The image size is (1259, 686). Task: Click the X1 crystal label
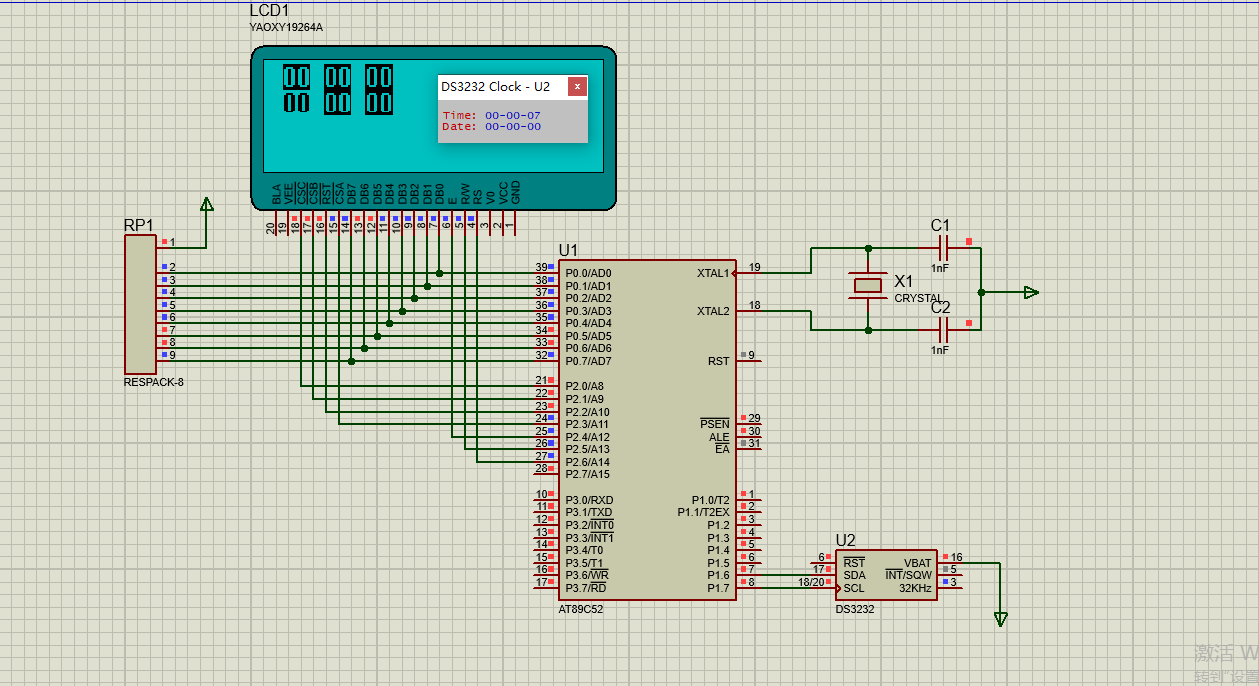tap(904, 281)
